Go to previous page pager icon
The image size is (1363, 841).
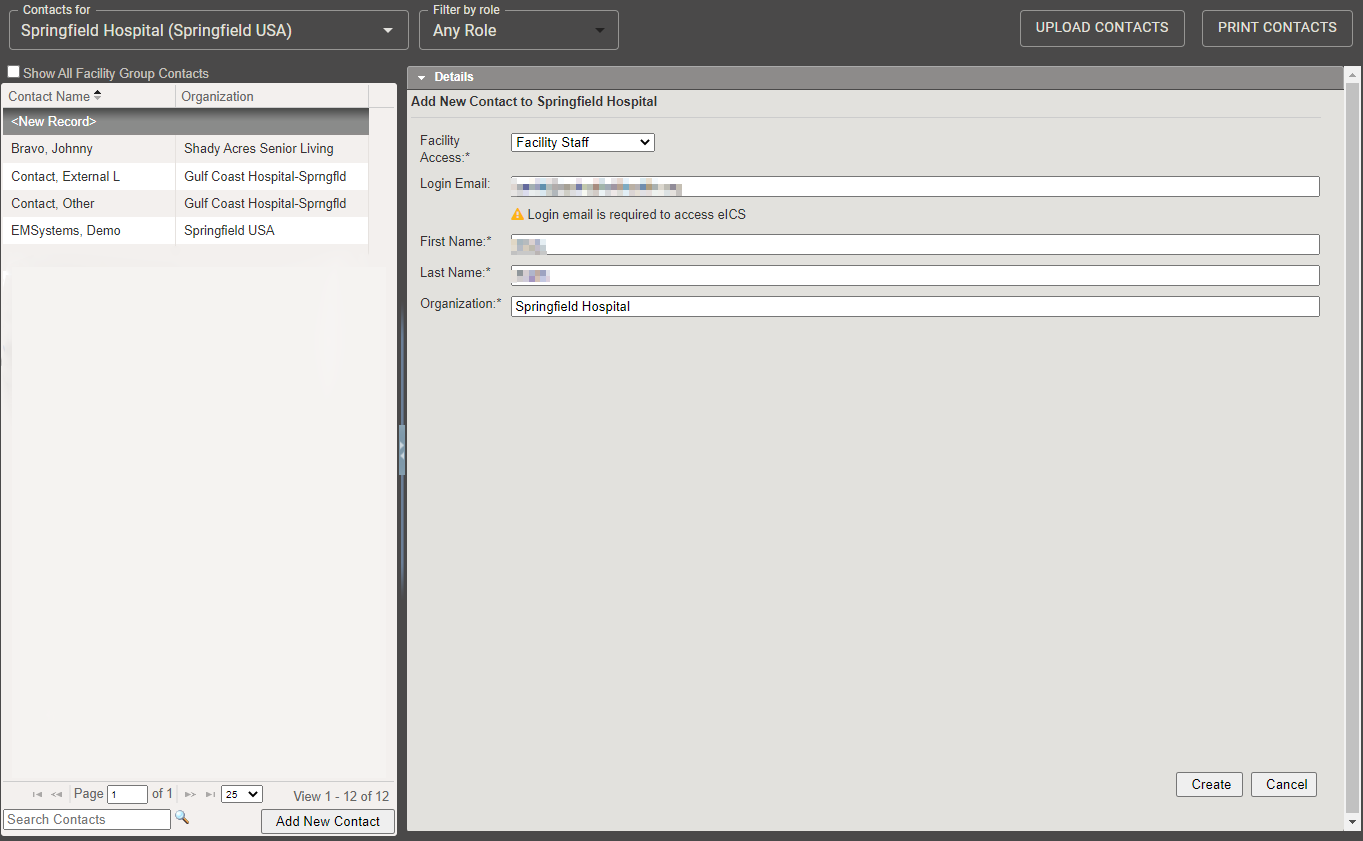[57, 794]
